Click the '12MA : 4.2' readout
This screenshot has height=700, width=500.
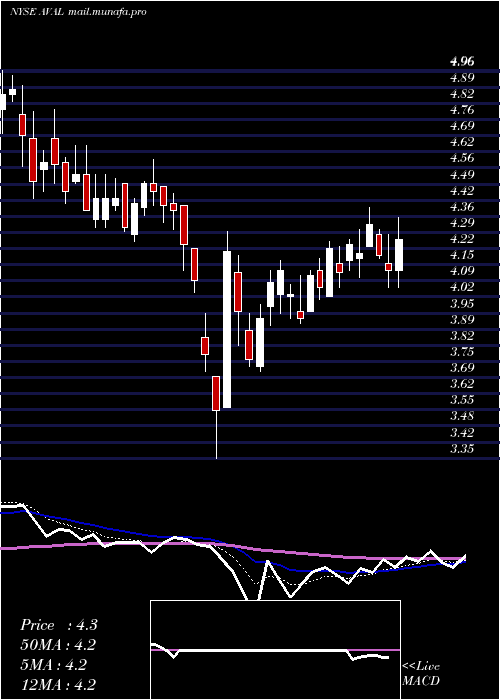coord(59,685)
